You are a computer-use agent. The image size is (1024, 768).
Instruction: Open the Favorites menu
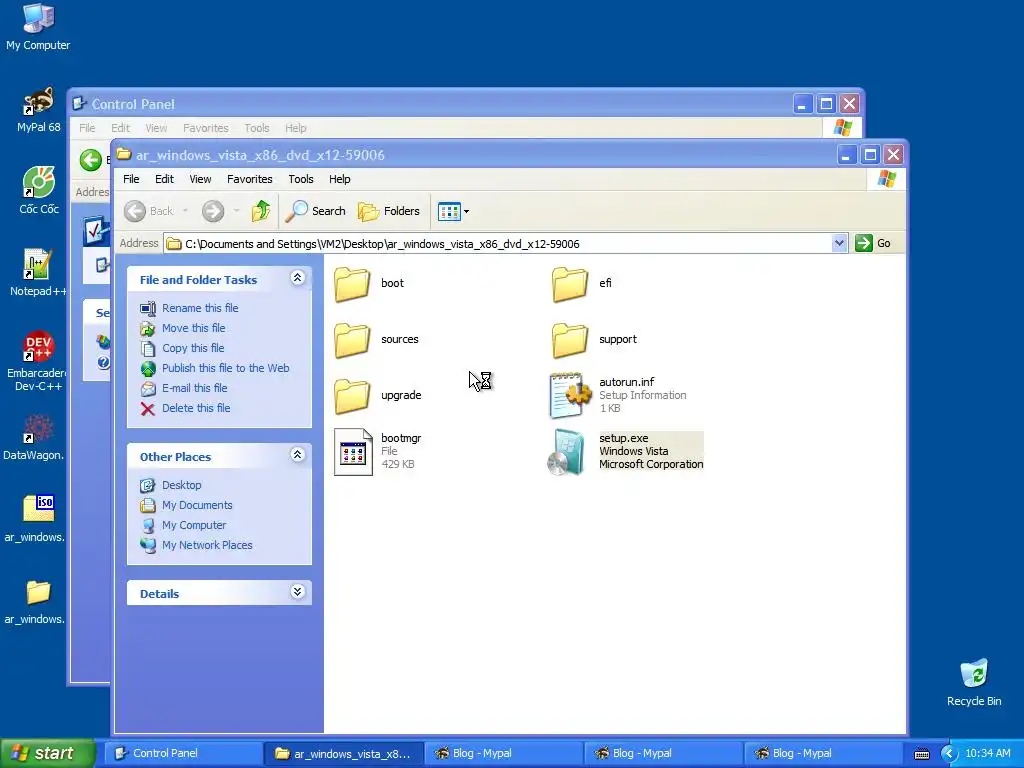(x=249, y=179)
